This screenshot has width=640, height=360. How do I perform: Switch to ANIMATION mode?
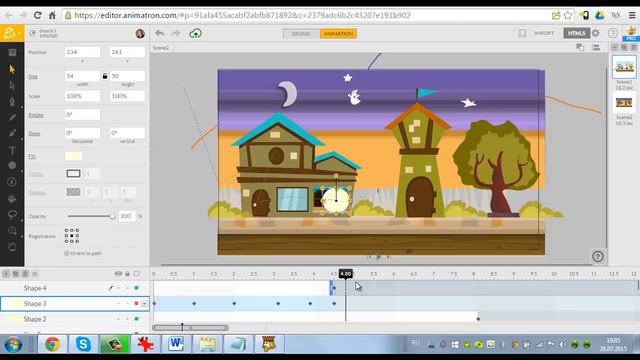click(338, 33)
